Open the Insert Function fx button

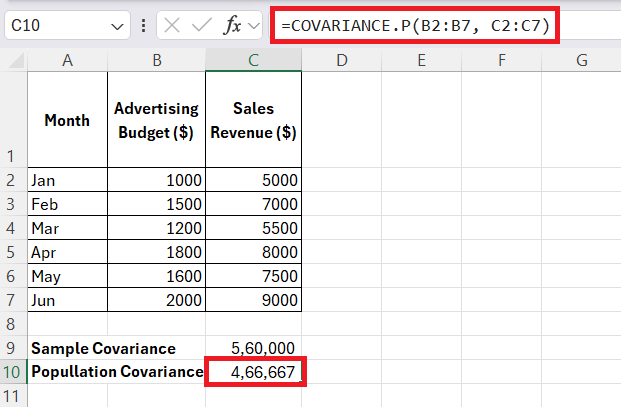(232, 26)
